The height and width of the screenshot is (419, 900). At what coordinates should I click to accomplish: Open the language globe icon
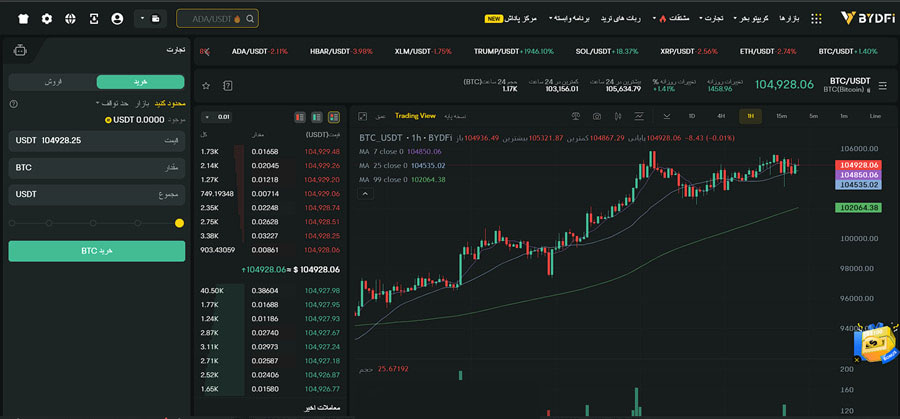click(x=71, y=19)
